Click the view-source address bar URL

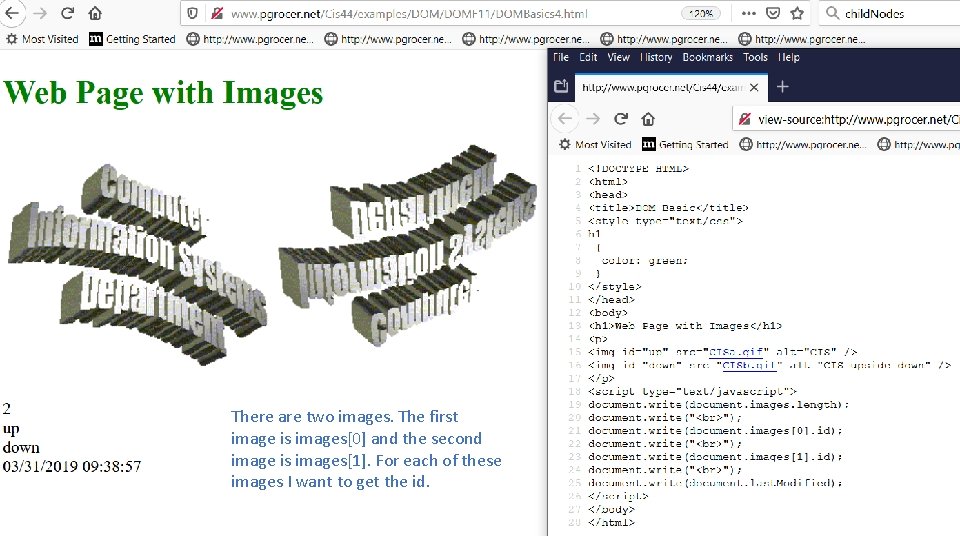click(858, 119)
